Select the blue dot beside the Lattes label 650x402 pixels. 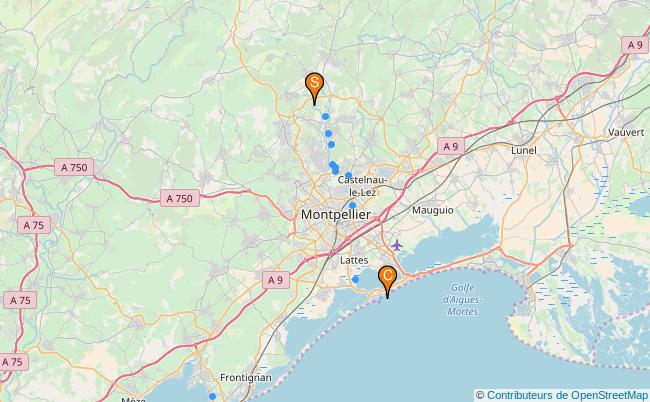355,279
